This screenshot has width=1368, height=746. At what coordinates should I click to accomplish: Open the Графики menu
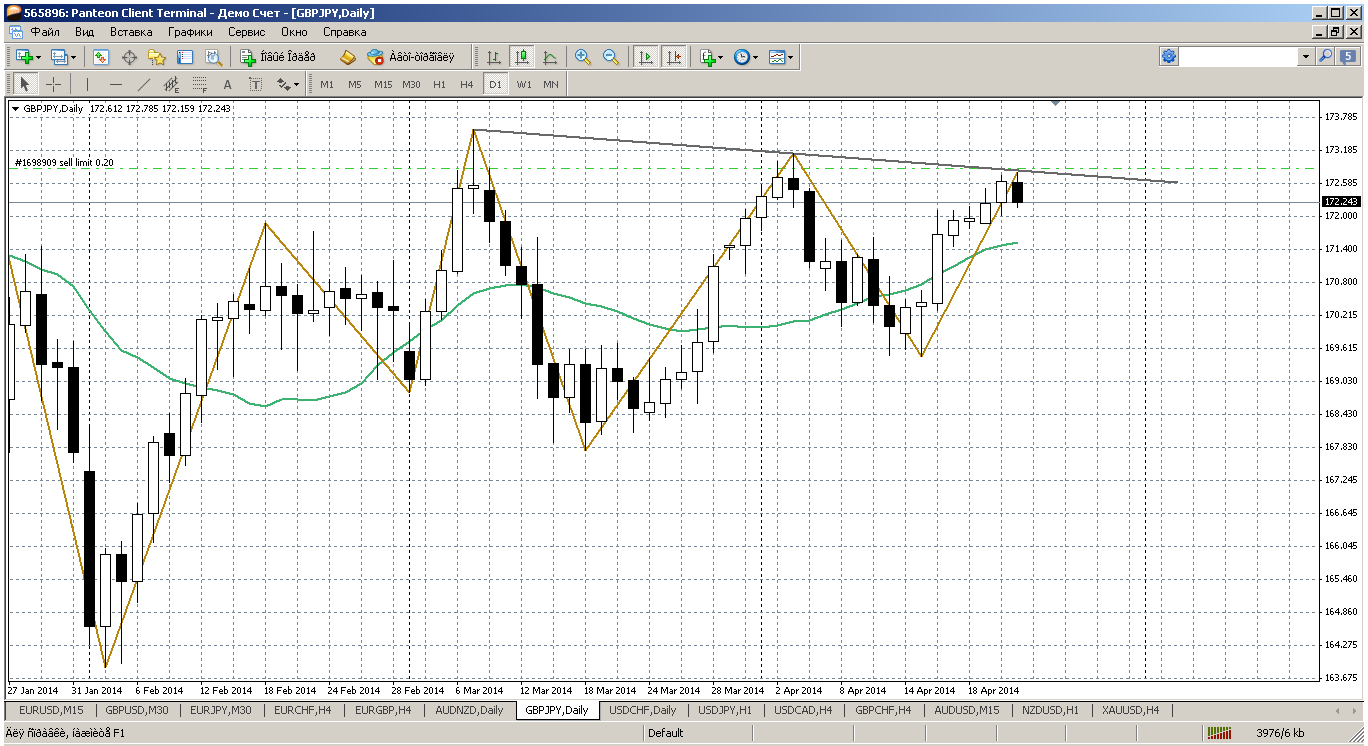click(190, 32)
